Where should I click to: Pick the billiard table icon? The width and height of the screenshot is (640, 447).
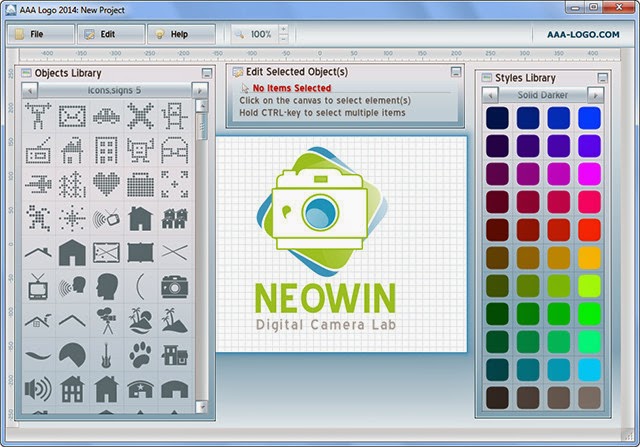[x=107, y=253]
